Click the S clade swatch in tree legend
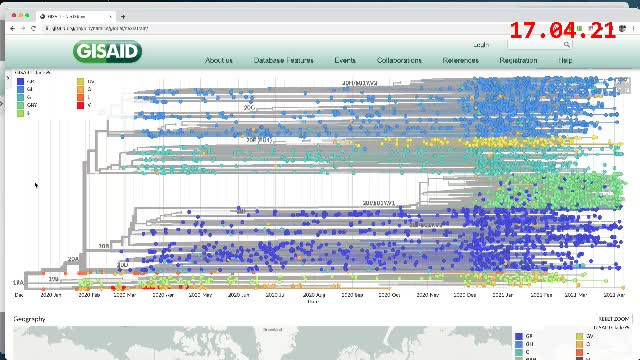The width and height of the screenshot is (640, 360). click(20, 113)
